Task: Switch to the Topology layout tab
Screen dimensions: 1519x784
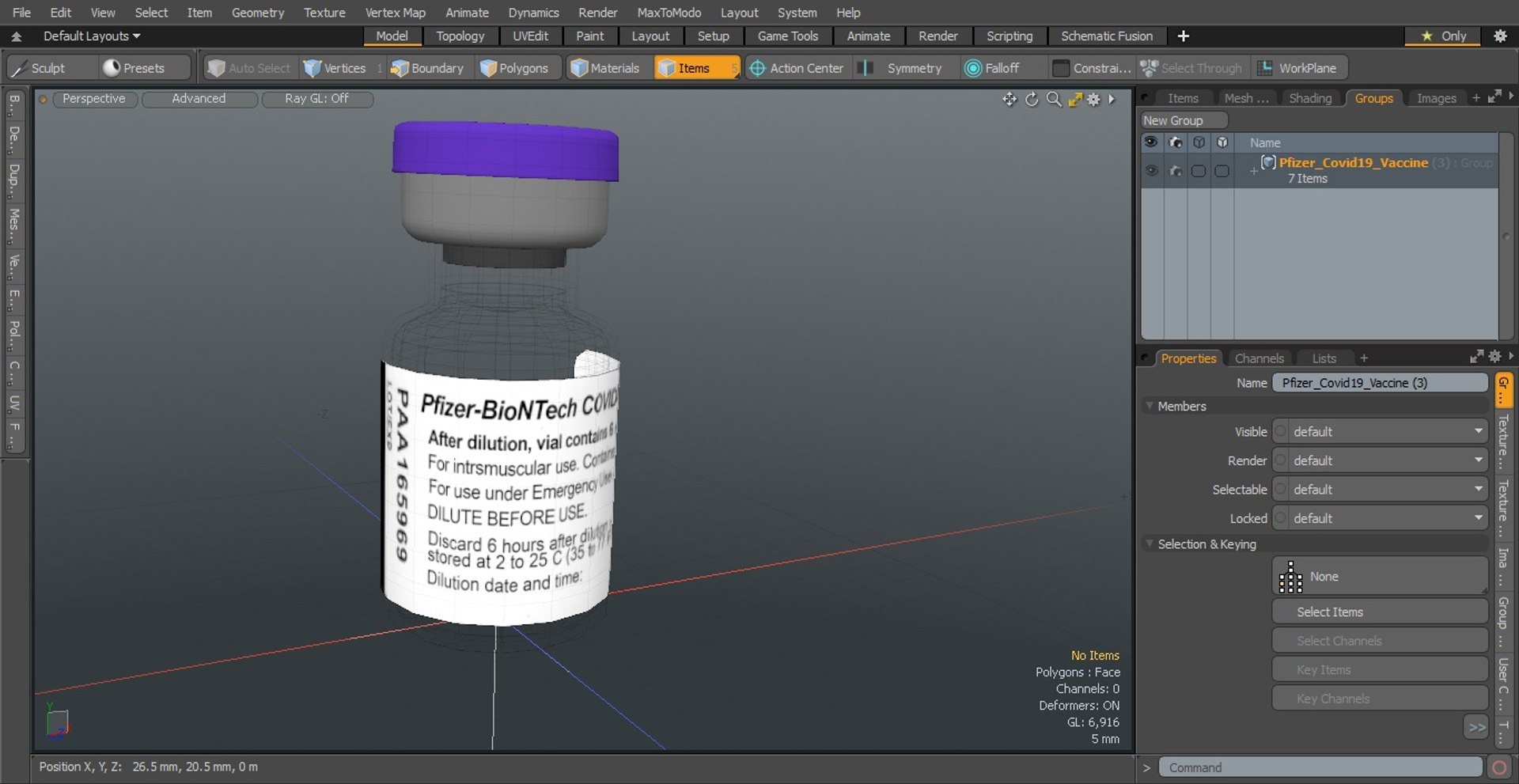Action: [460, 36]
